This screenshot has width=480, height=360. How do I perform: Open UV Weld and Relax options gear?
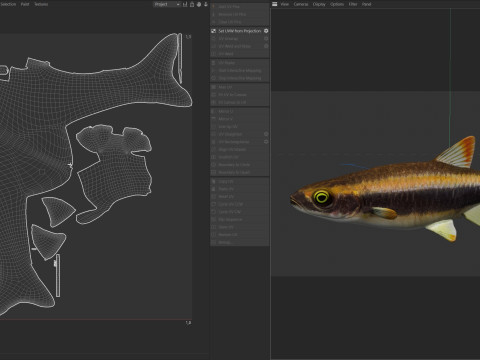click(266, 46)
